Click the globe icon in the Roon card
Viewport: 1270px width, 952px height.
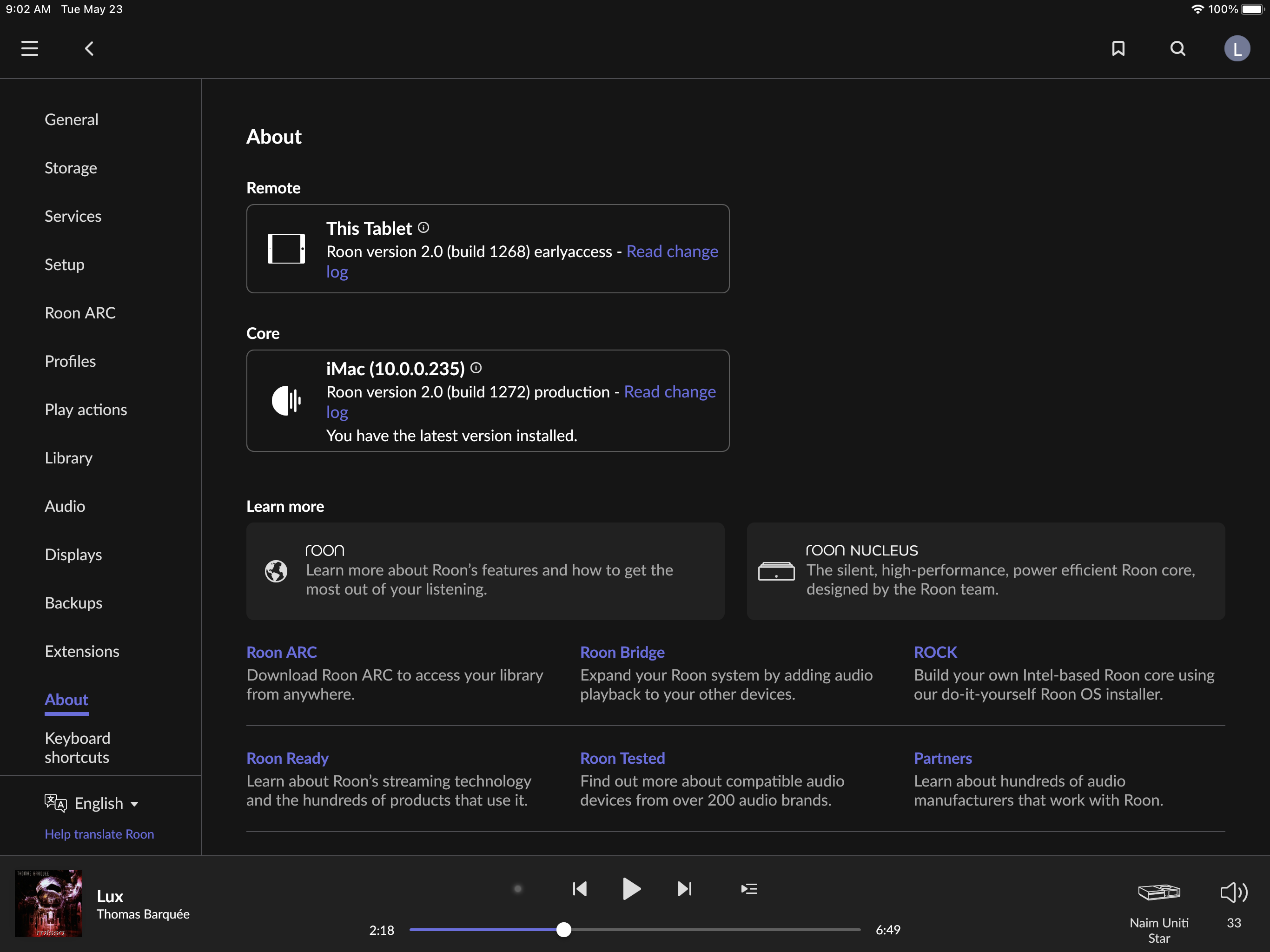click(x=276, y=571)
